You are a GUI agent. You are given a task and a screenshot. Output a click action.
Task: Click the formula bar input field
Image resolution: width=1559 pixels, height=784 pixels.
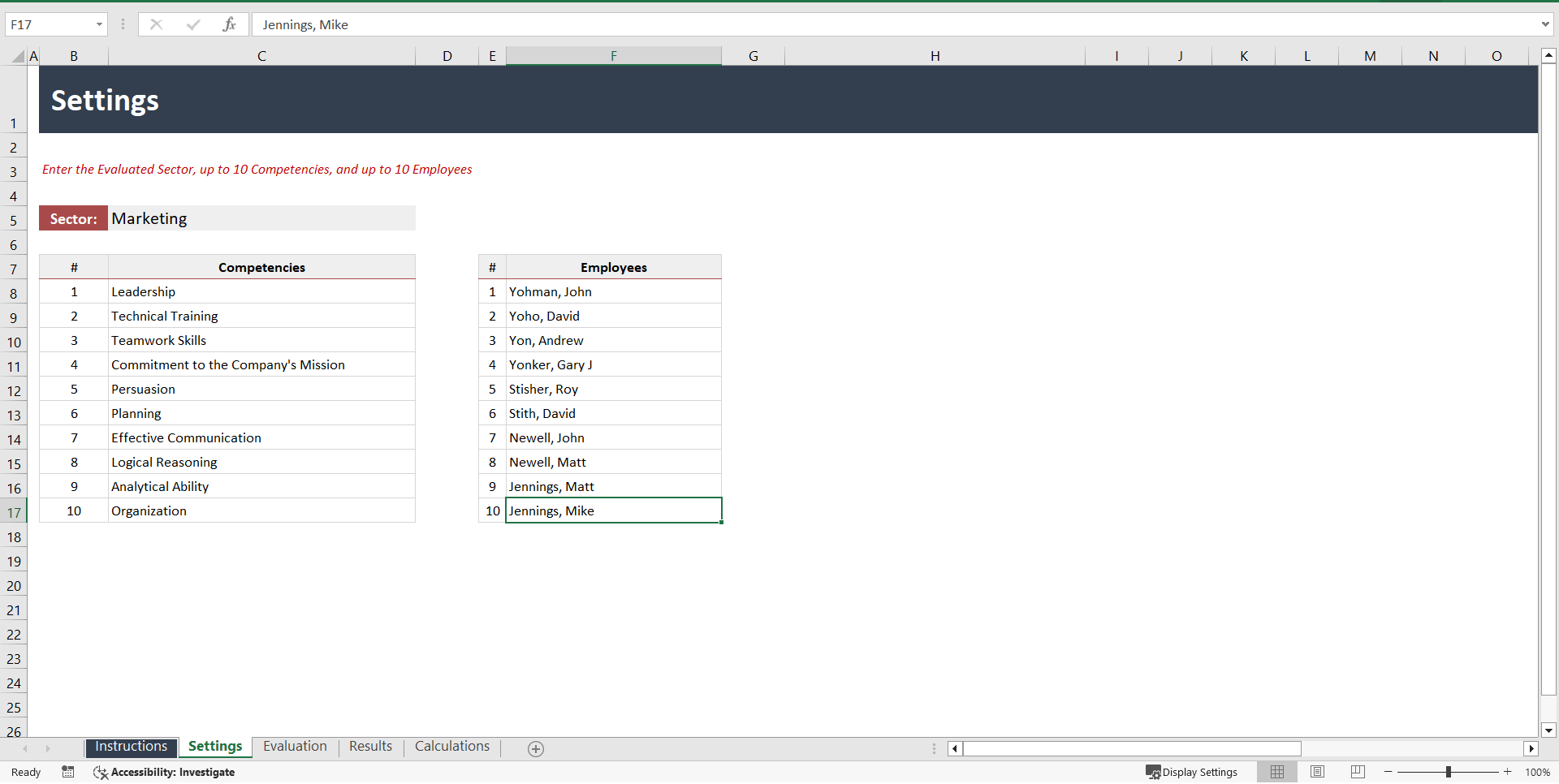pyautogui.click(x=896, y=24)
